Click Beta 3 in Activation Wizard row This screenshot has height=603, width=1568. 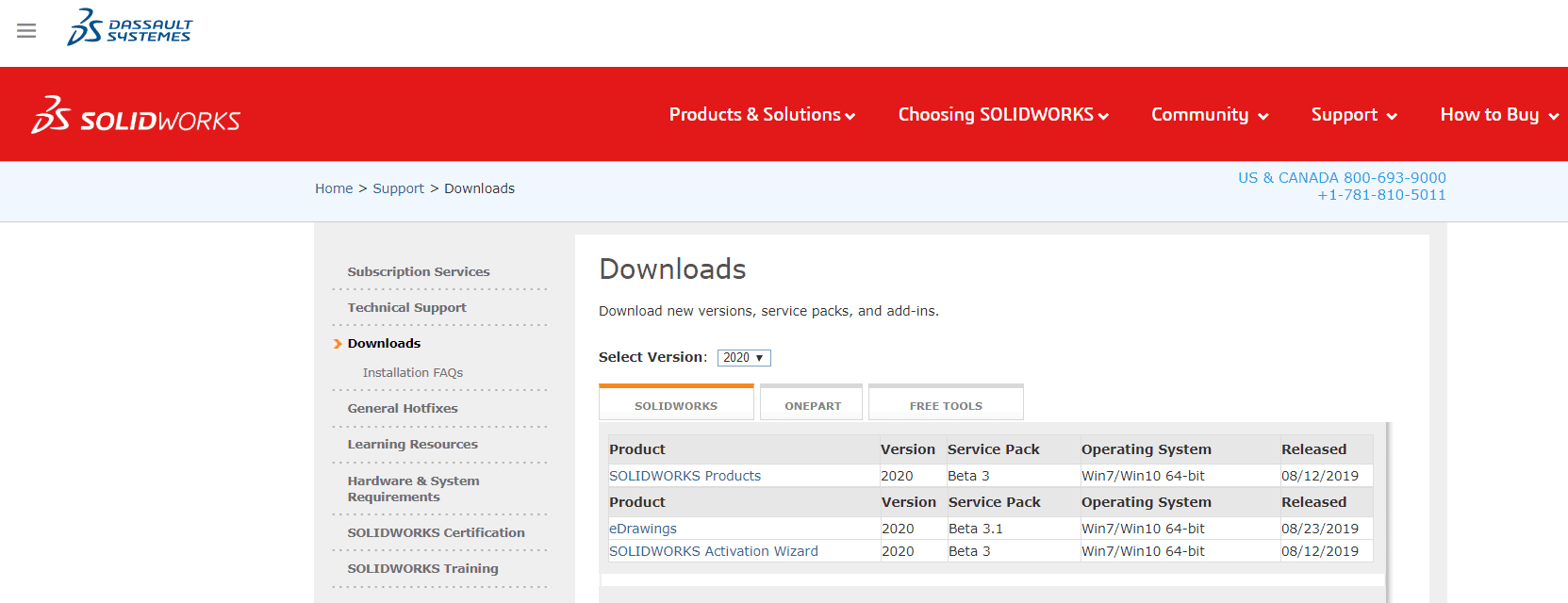coord(969,551)
